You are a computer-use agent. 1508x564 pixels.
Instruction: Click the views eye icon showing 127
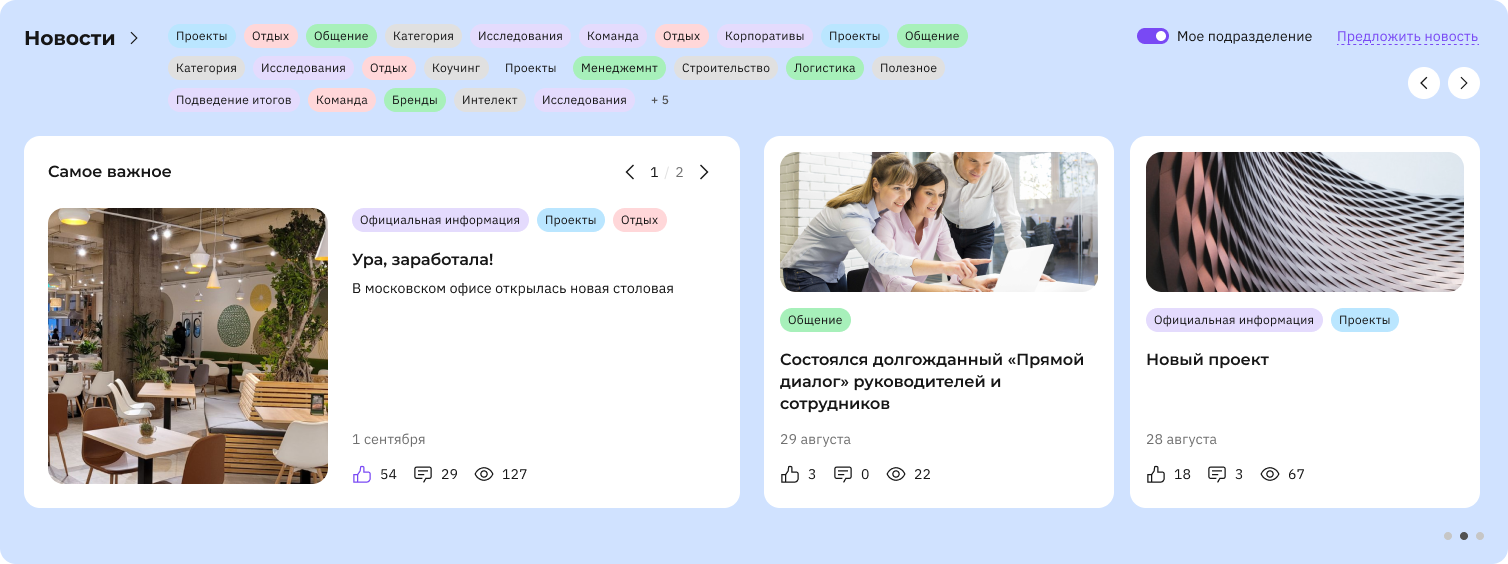[x=484, y=474]
